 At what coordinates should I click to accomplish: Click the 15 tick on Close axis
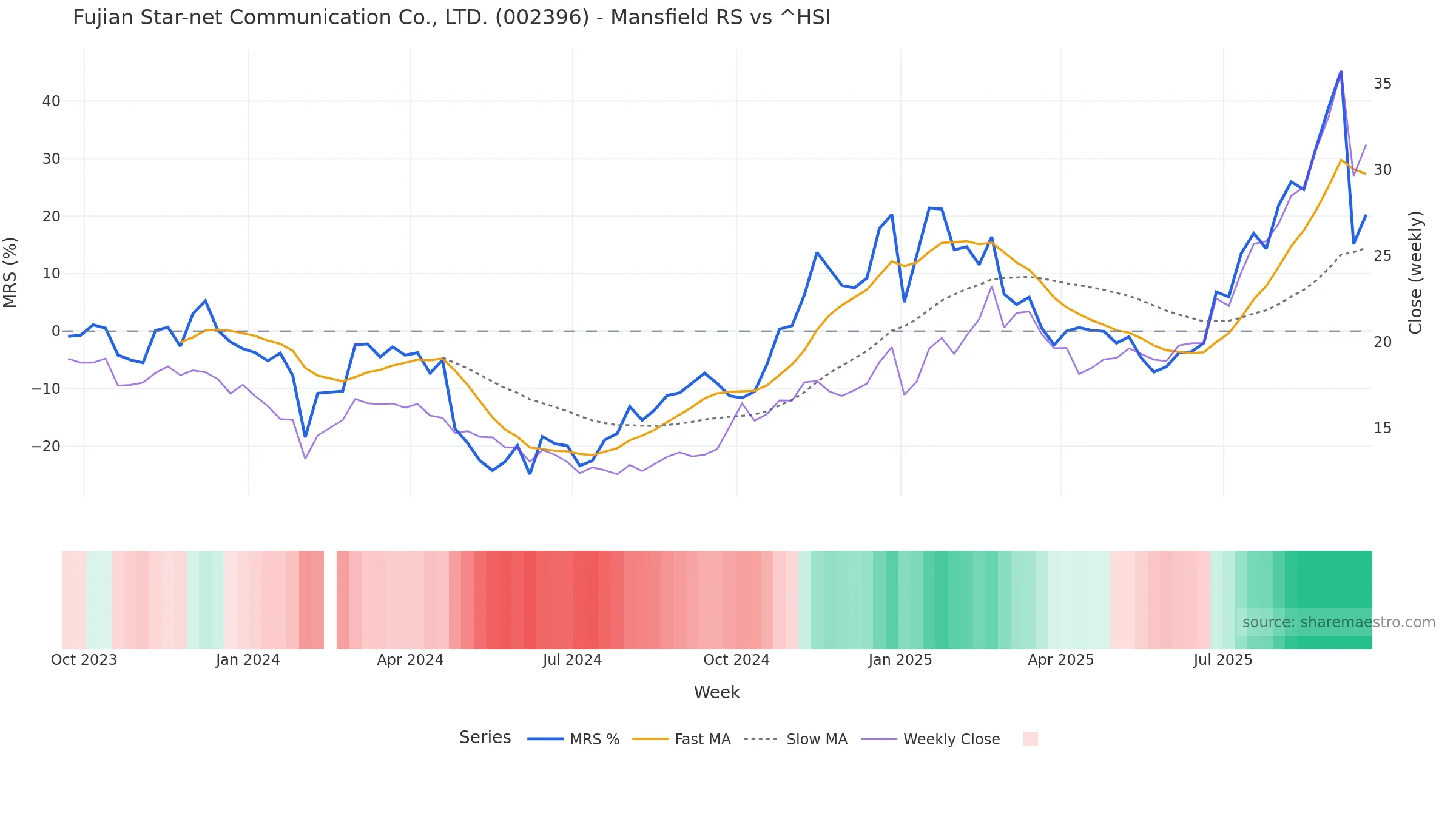coord(1383,428)
